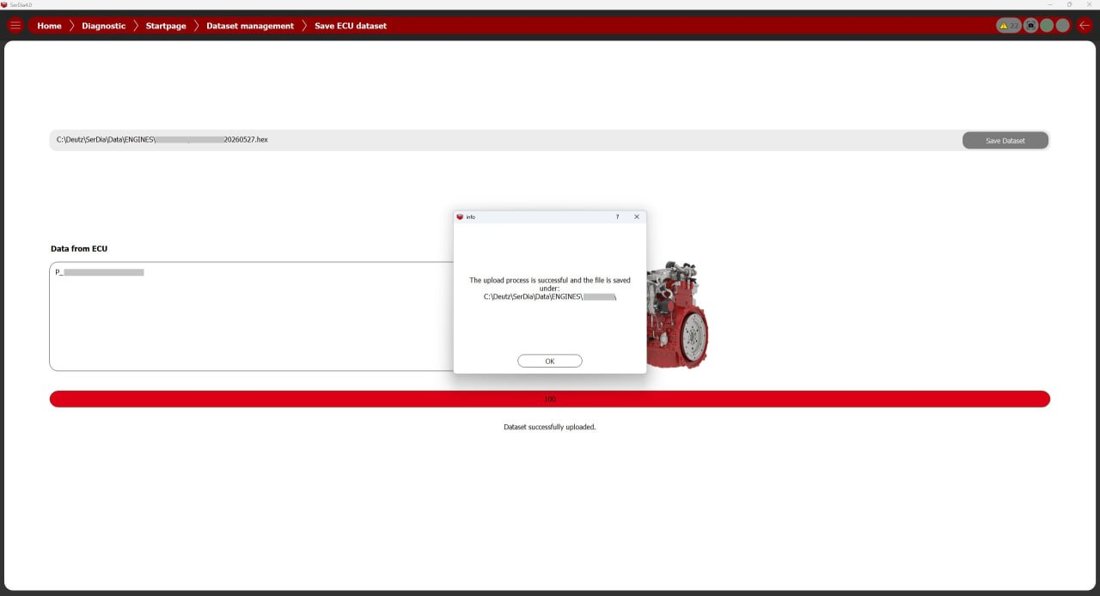
Task: Click the green status indicator circle
Action: [1047, 26]
